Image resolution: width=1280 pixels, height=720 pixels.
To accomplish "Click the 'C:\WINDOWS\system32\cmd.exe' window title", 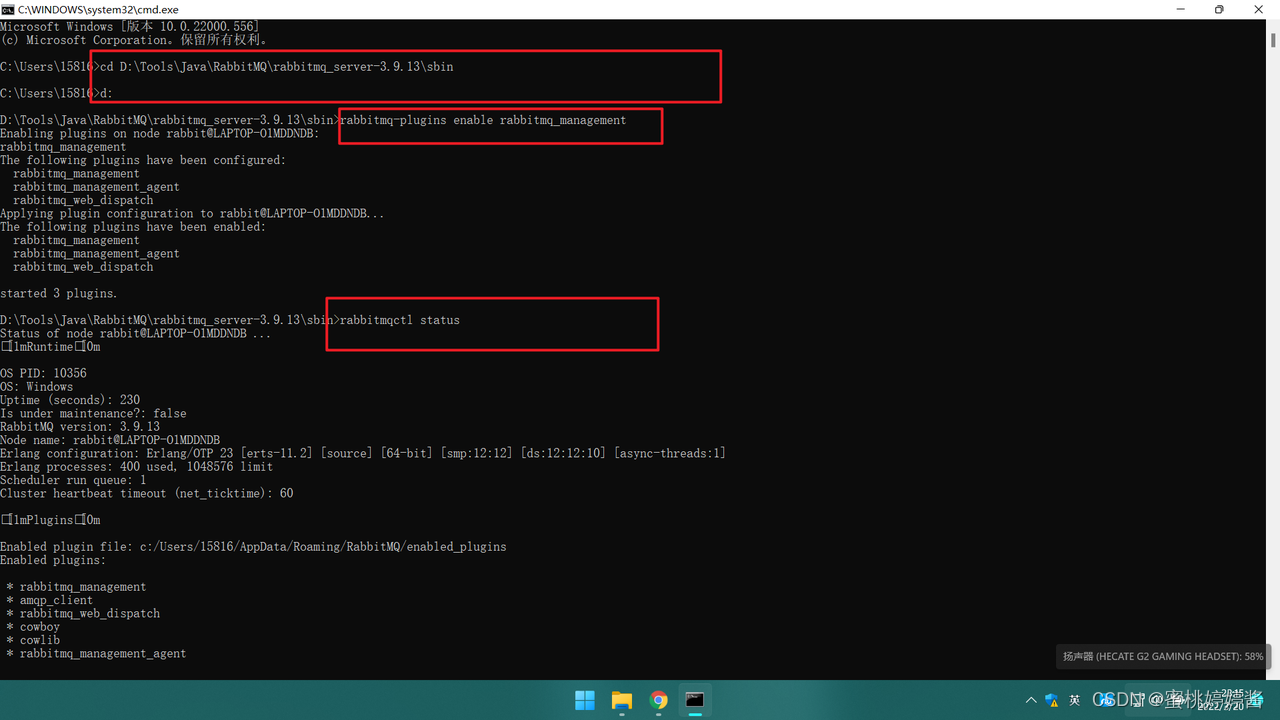I will 98,9.
